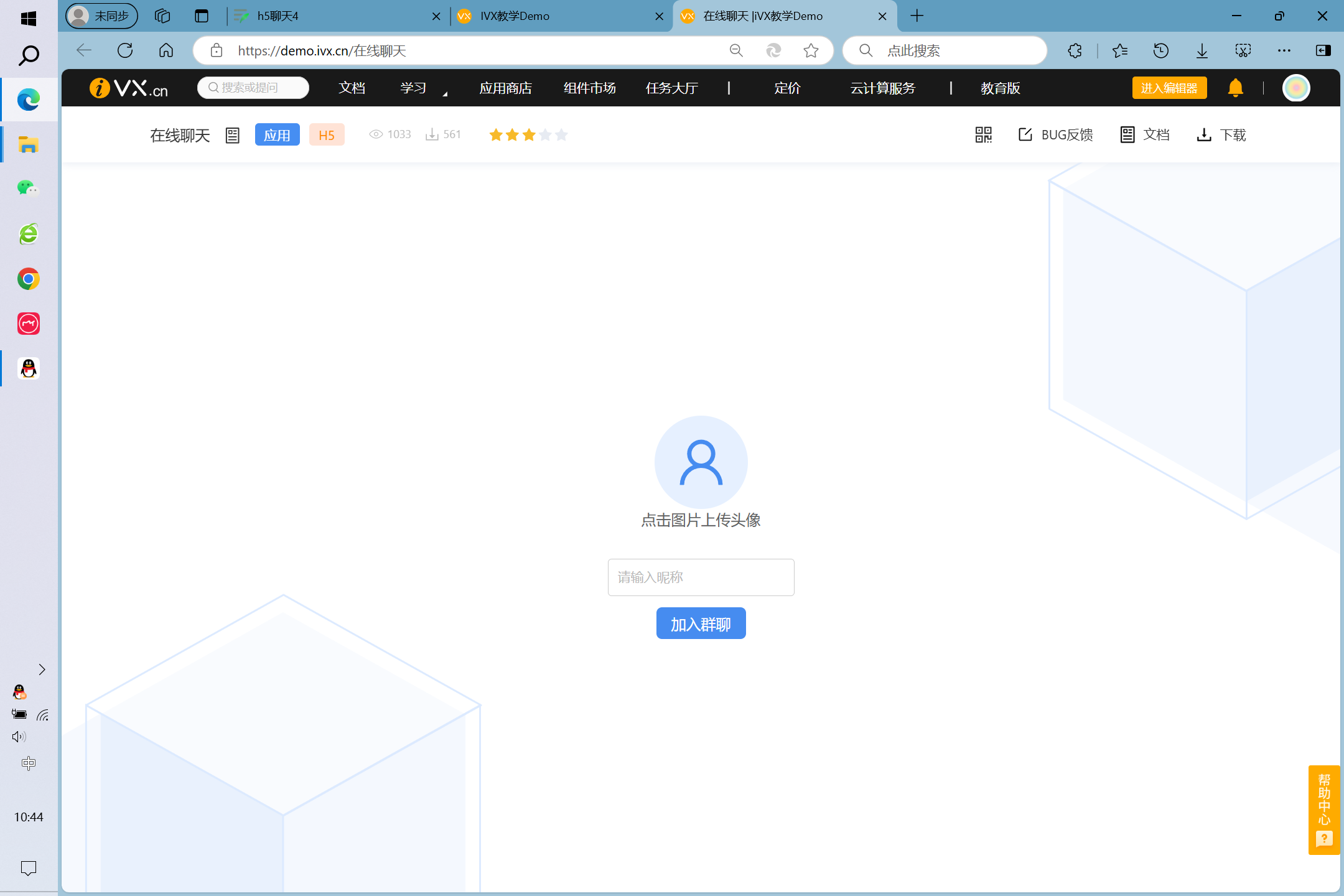
Task: Open the favorites list icon
Action: coord(1120,50)
